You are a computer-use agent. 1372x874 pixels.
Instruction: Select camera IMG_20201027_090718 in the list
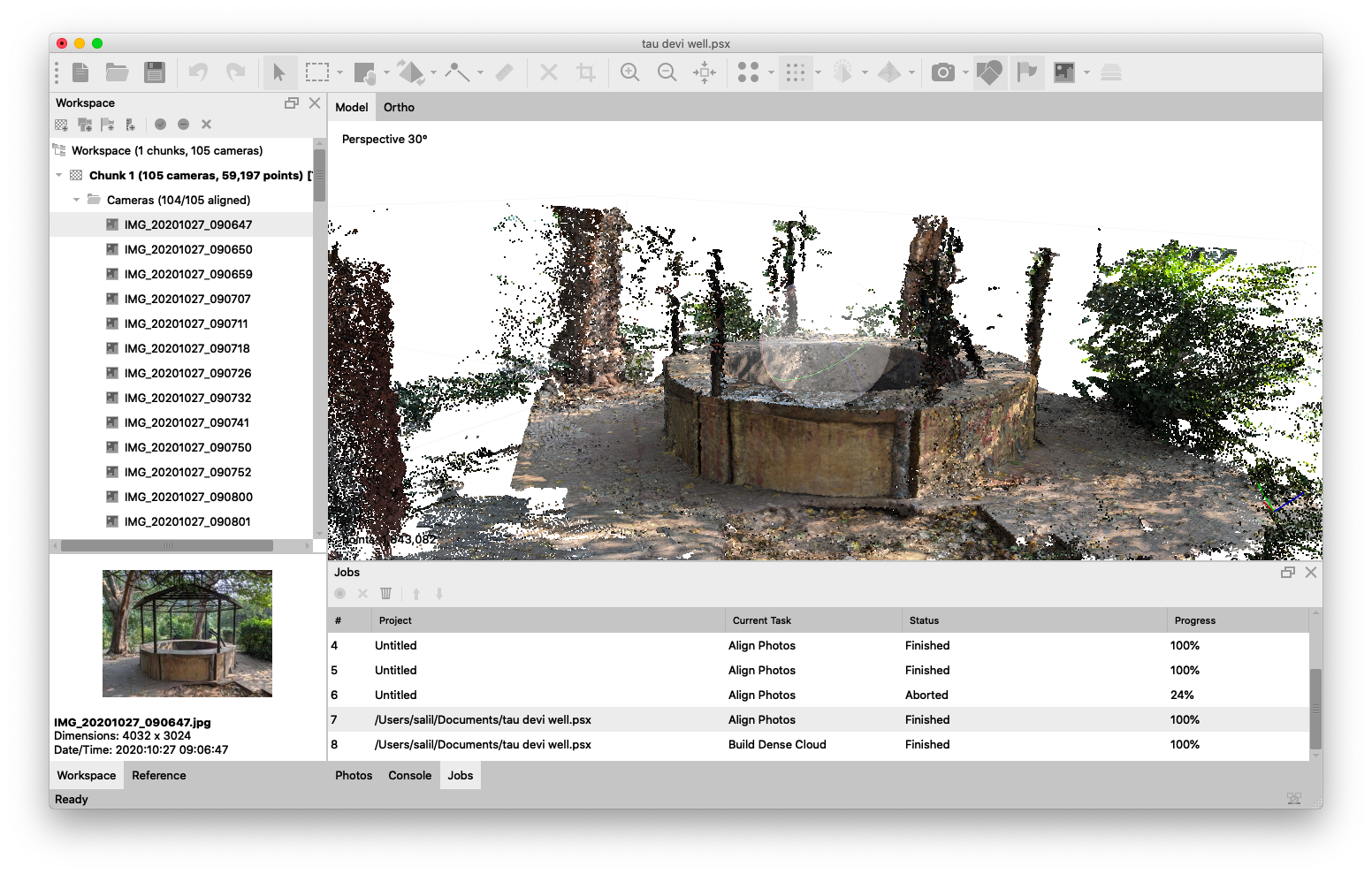click(x=187, y=348)
